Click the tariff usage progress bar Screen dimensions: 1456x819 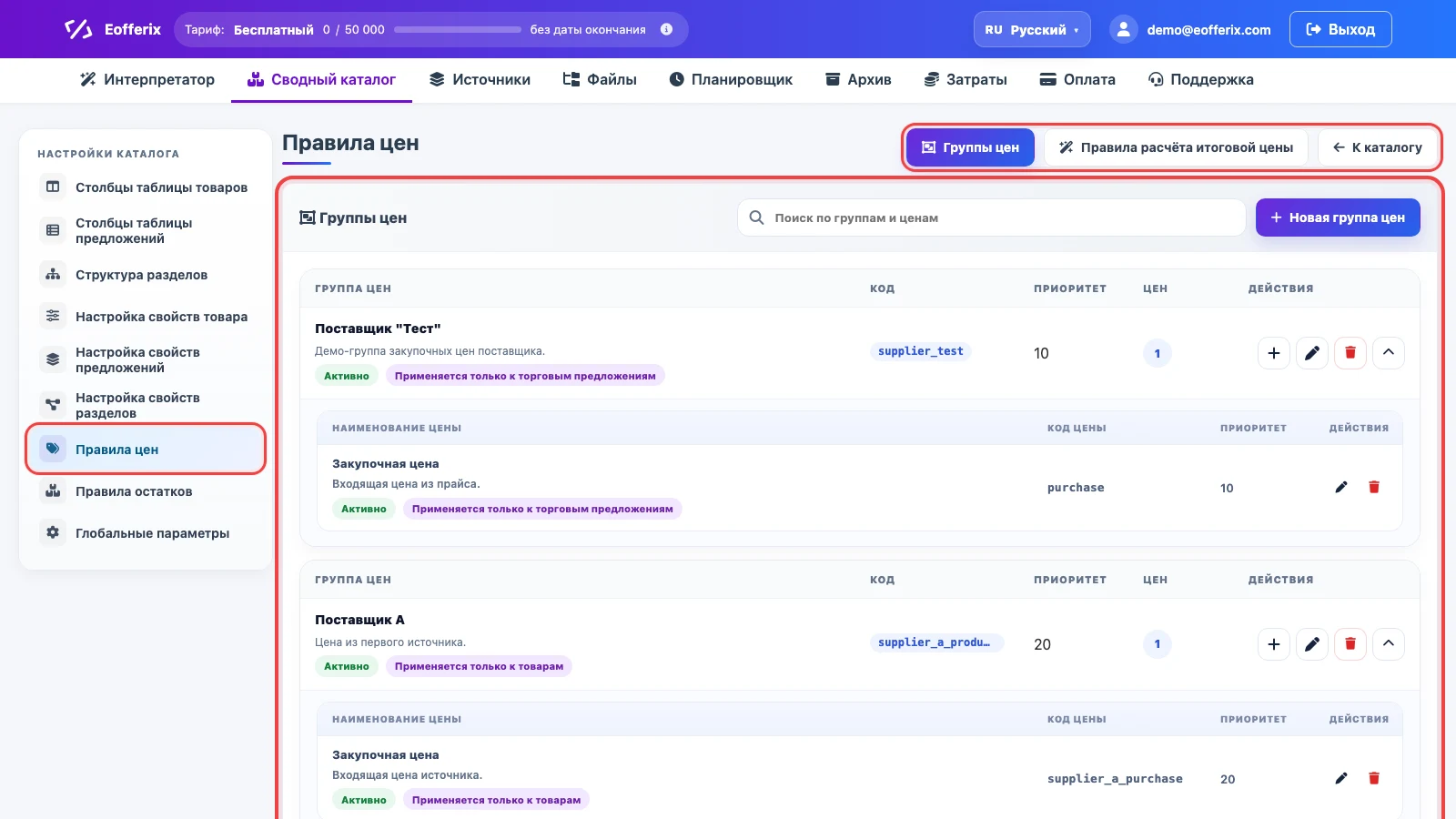458,29
